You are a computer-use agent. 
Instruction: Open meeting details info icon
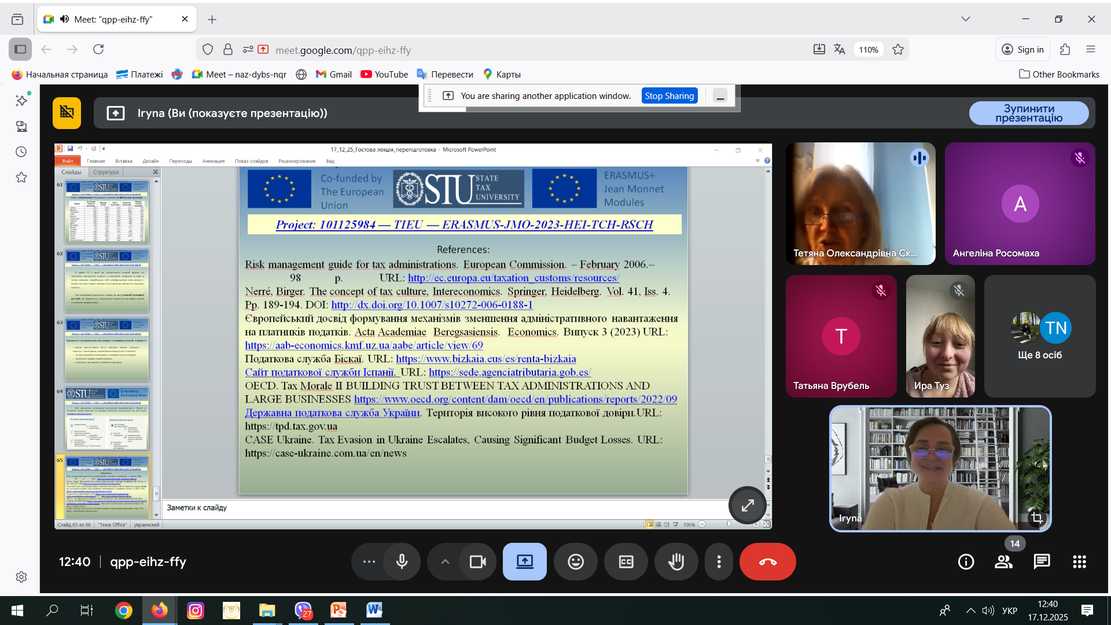coord(966,562)
